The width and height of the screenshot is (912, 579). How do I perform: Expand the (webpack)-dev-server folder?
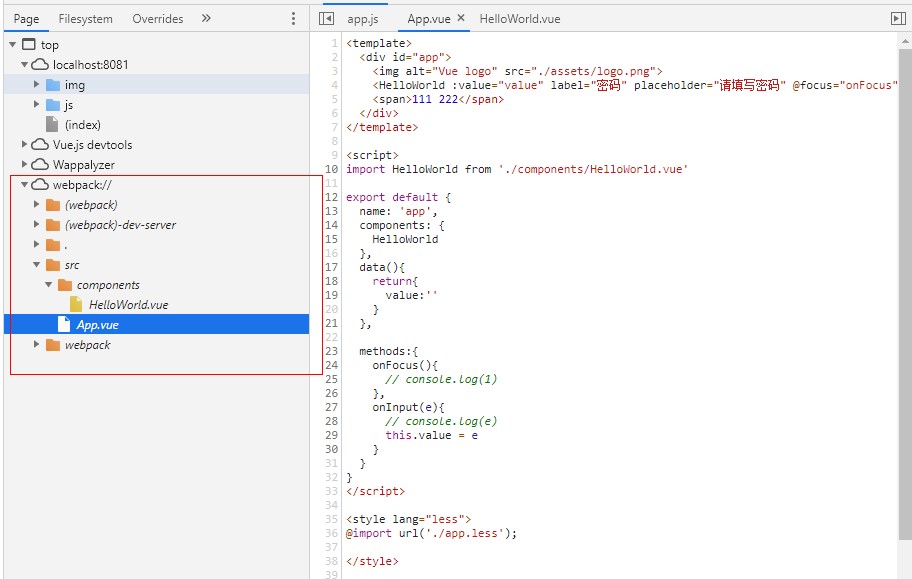pyautogui.click(x=36, y=224)
